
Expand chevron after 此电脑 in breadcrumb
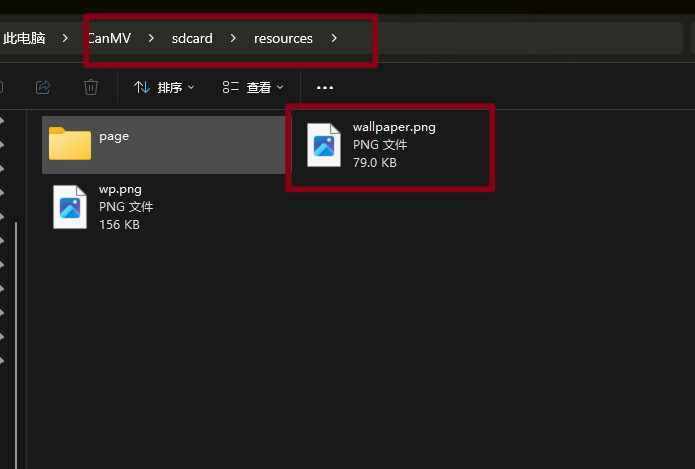coord(65,39)
